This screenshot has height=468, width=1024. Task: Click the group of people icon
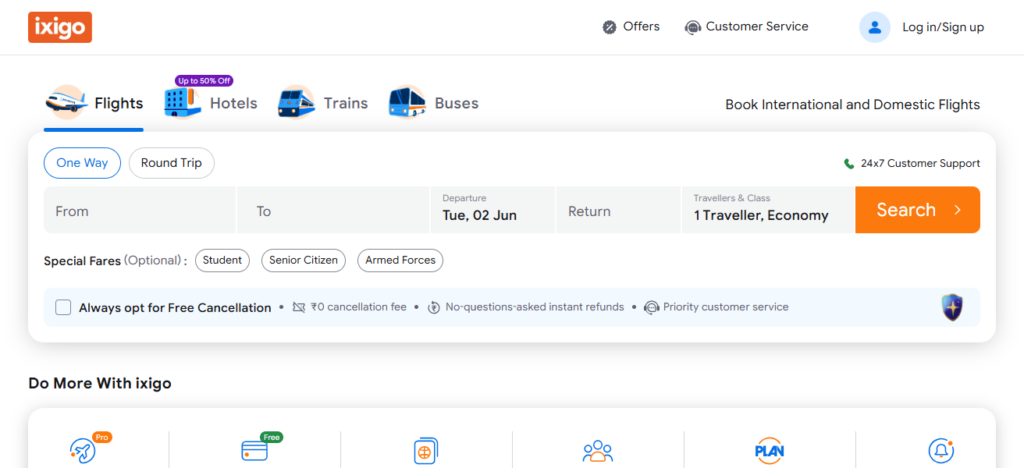[x=598, y=450]
